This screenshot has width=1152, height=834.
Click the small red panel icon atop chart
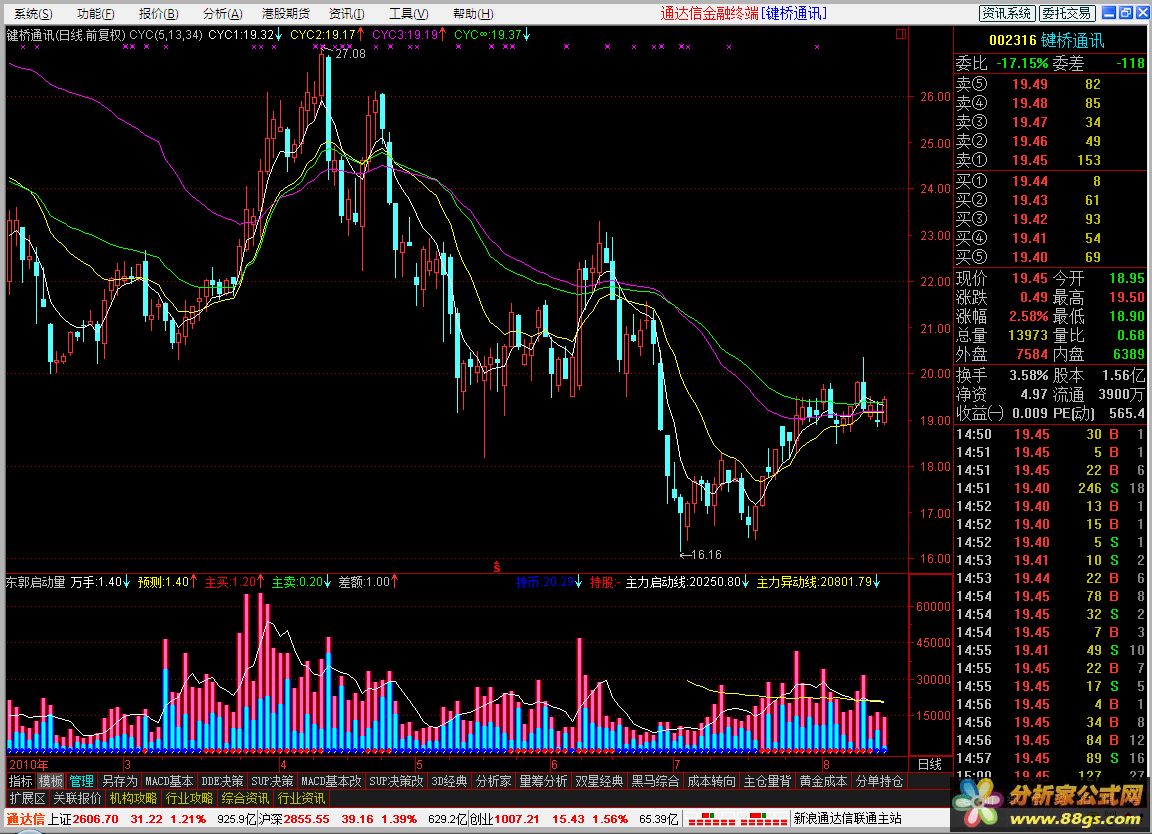[901, 34]
